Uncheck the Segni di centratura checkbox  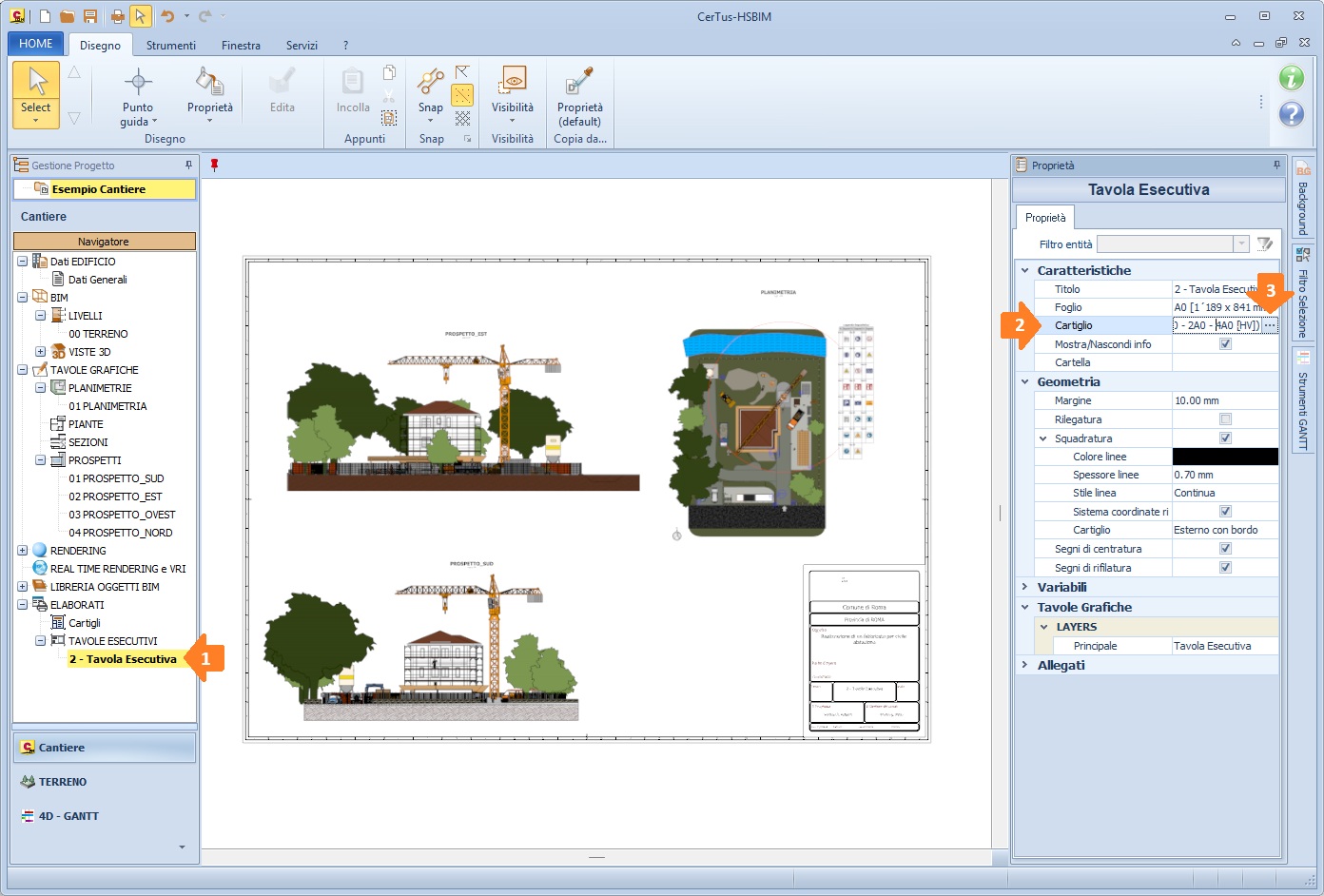tap(1225, 549)
